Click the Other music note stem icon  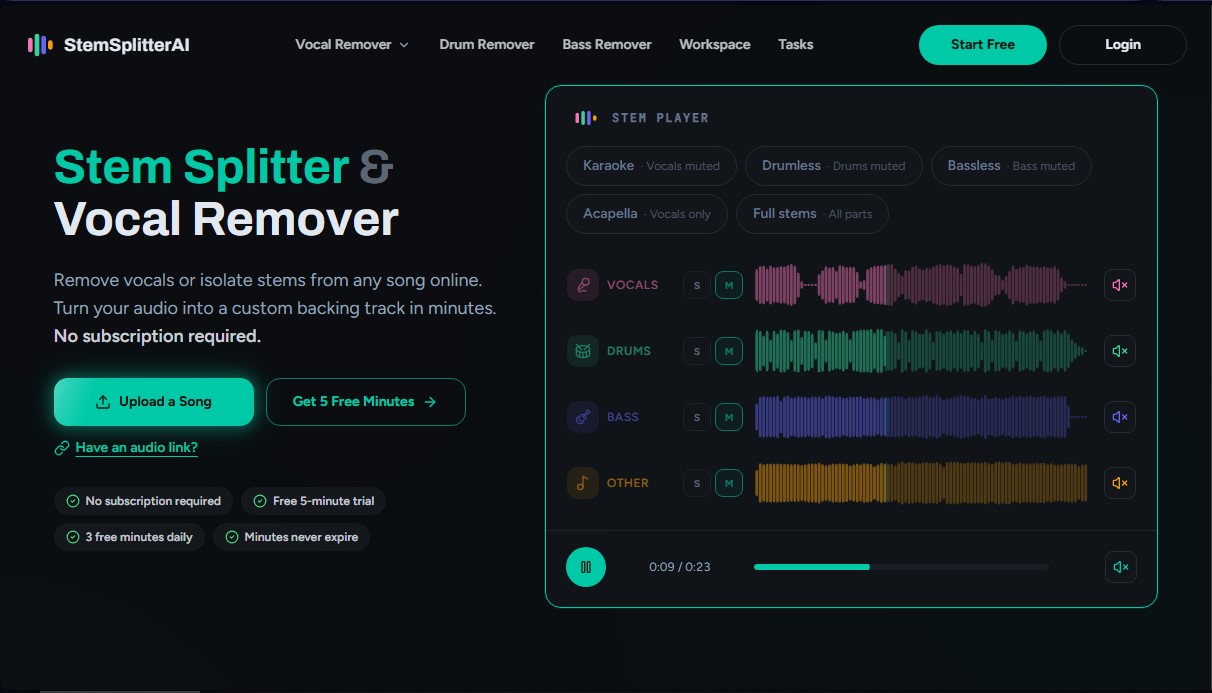pos(582,483)
